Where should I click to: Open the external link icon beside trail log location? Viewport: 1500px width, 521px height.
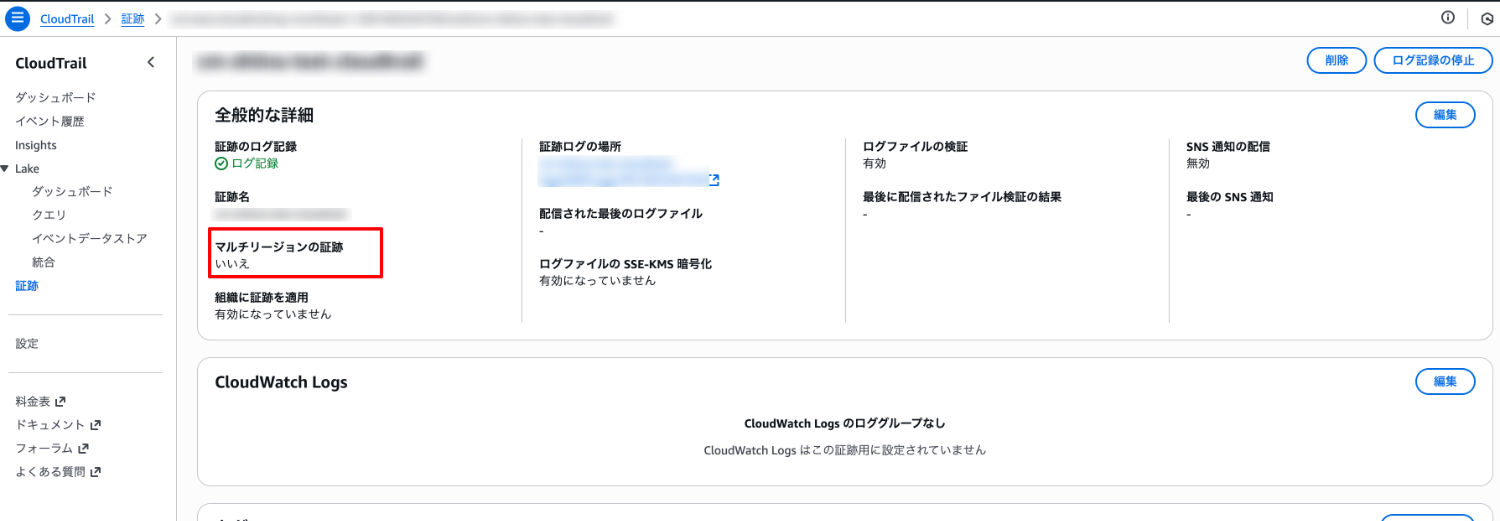pyautogui.click(x=714, y=180)
